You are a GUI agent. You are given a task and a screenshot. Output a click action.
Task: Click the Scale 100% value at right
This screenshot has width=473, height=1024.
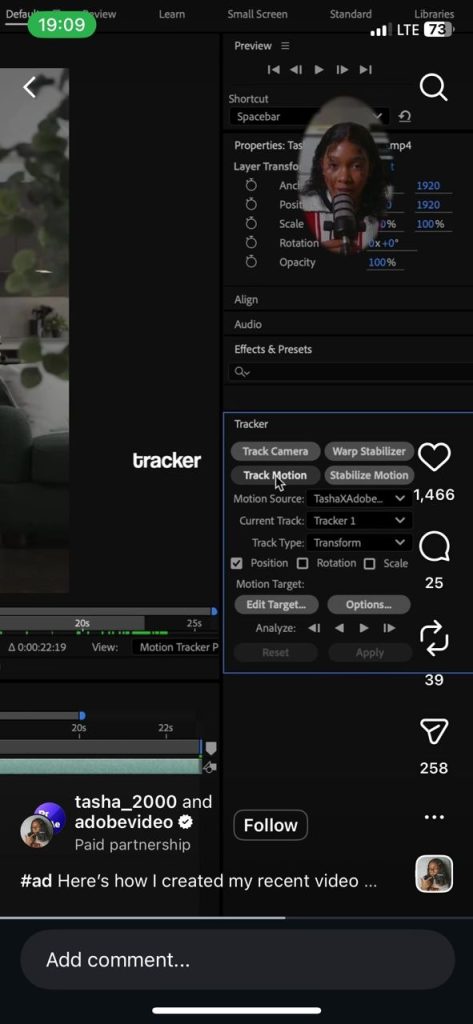coord(431,224)
